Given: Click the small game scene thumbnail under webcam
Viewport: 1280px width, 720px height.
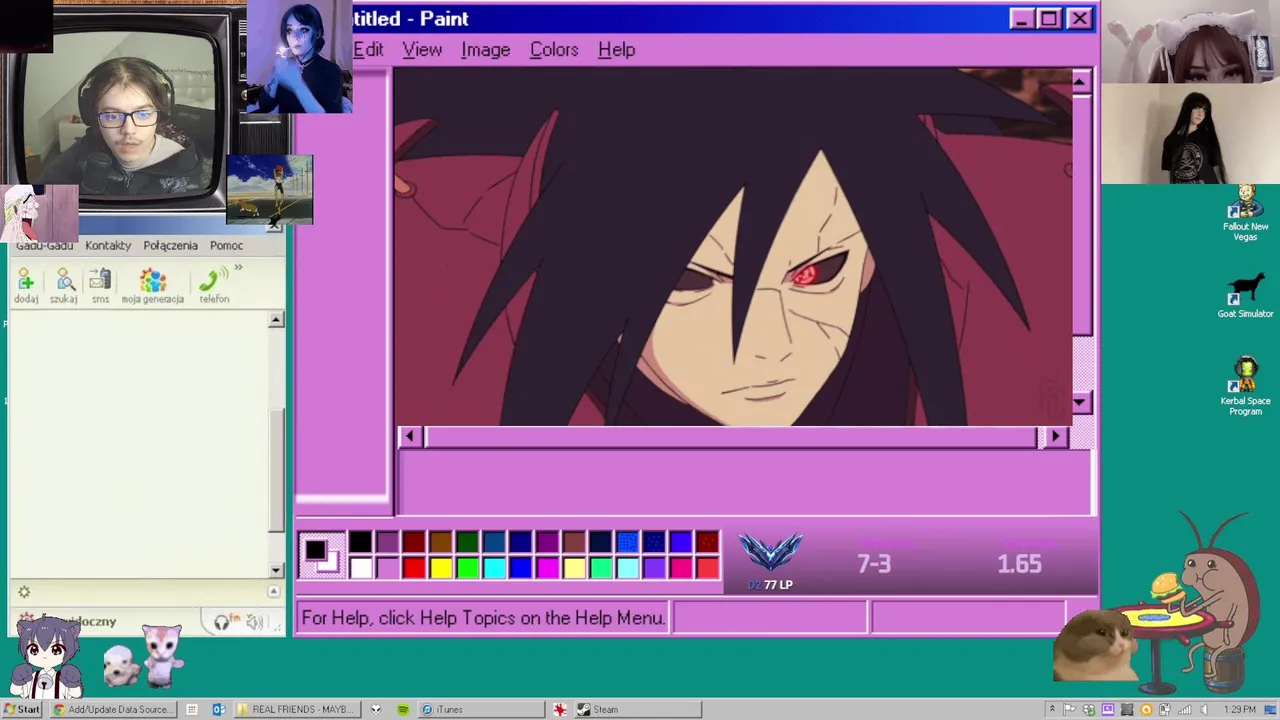Looking at the screenshot, I should click(270, 188).
